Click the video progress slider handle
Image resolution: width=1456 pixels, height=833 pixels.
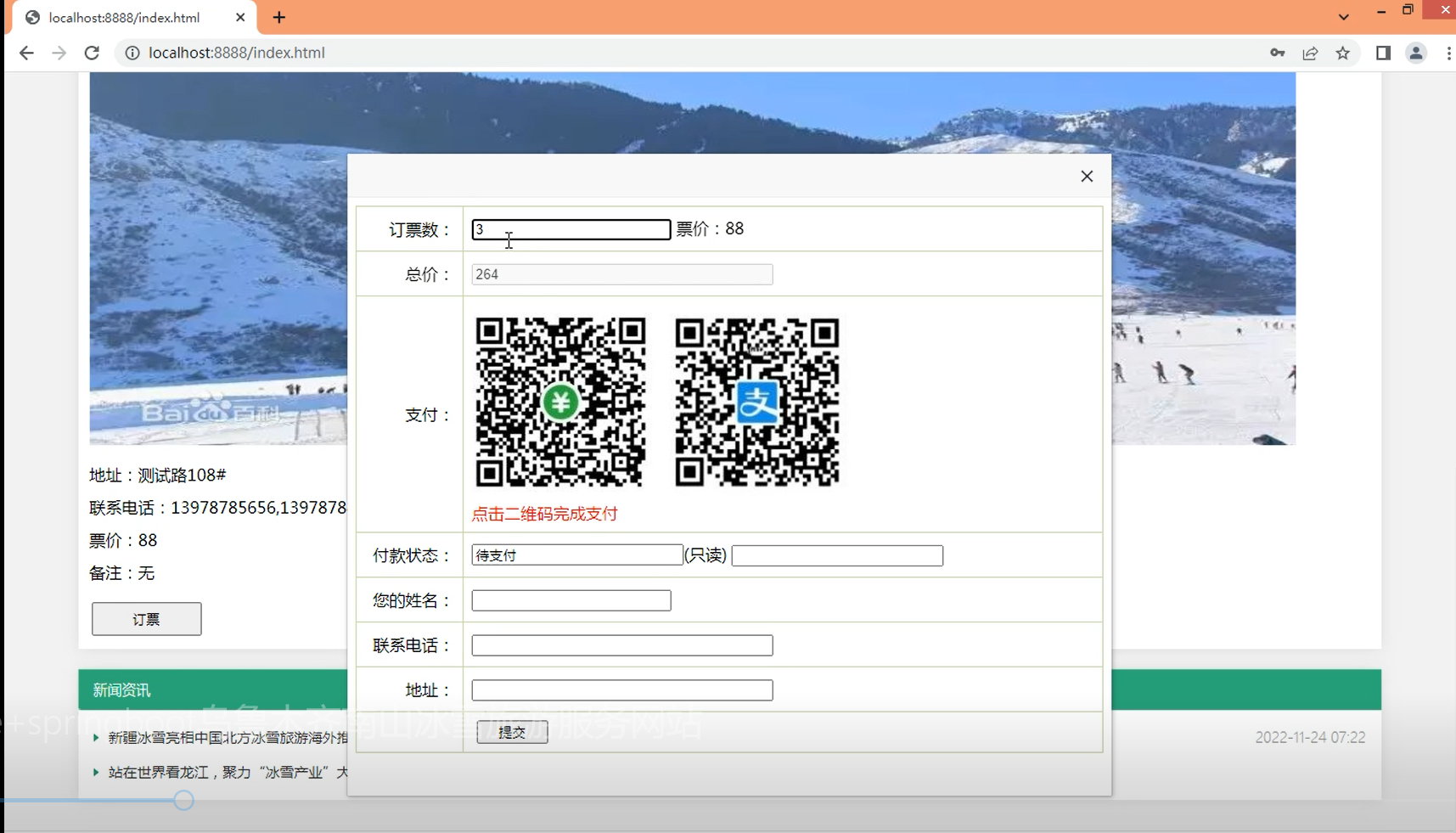(x=183, y=800)
